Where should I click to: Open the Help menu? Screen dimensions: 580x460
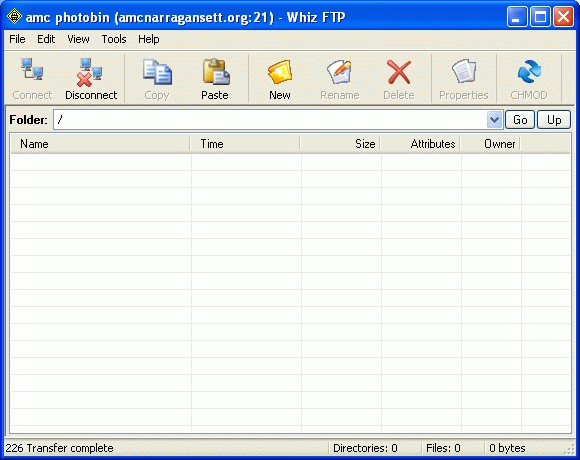click(x=148, y=39)
